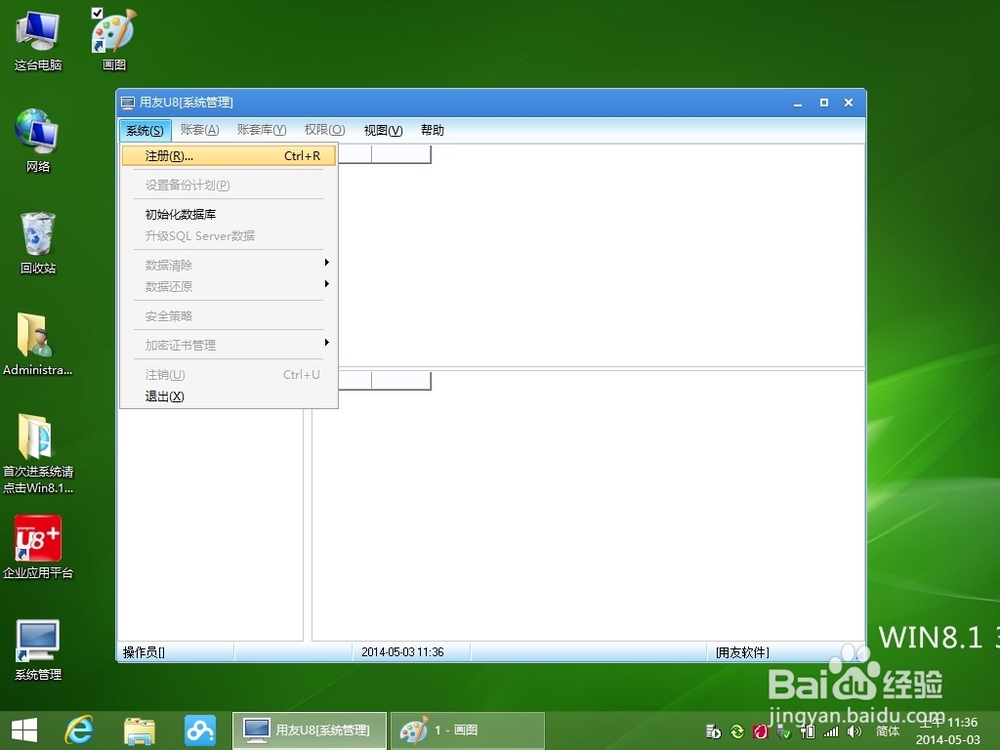Select the 首次进系统请点击Win8.1 folder icon

coord(38,454)
